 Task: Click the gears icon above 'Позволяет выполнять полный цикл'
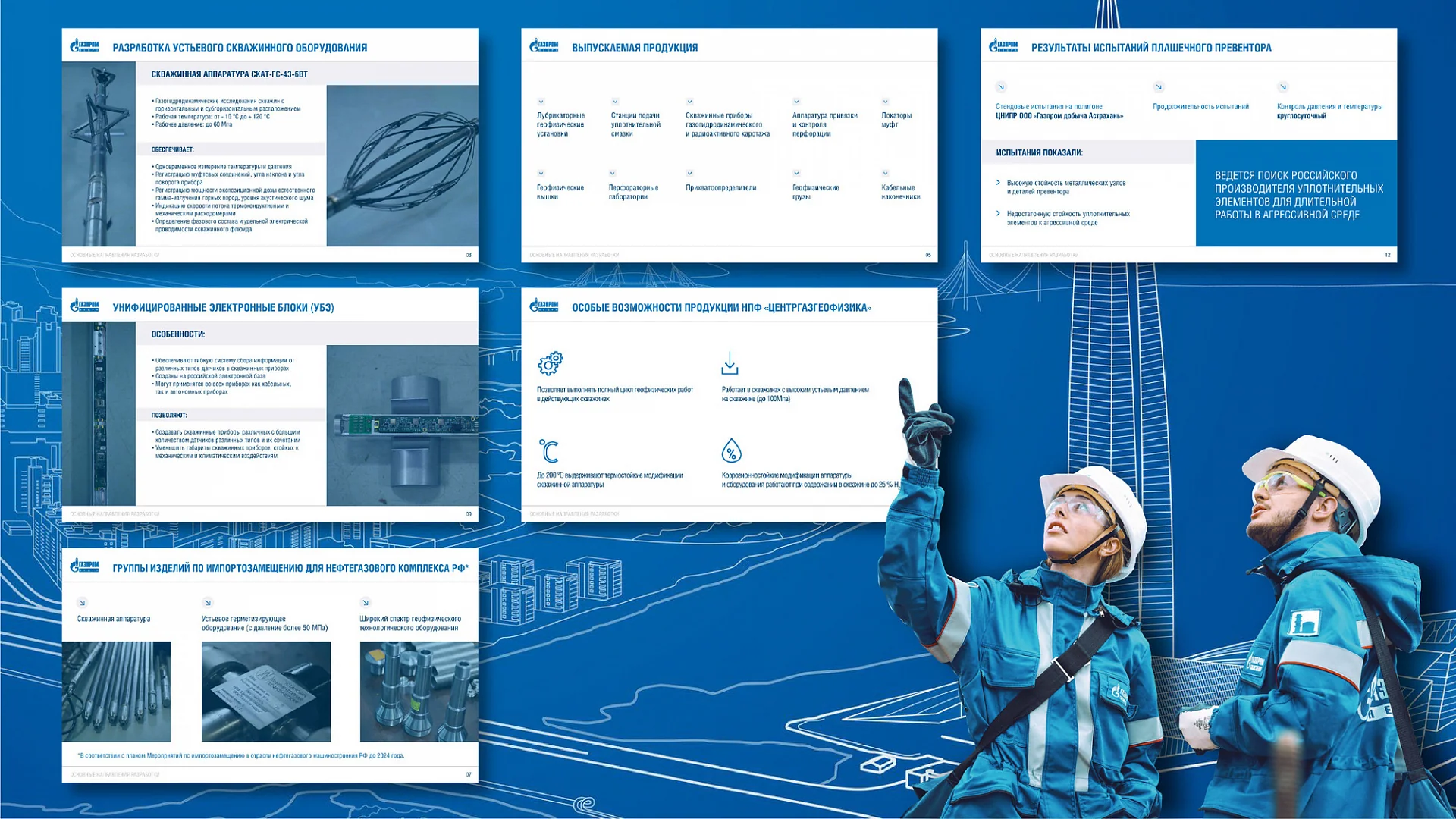[x=551, y=363]
